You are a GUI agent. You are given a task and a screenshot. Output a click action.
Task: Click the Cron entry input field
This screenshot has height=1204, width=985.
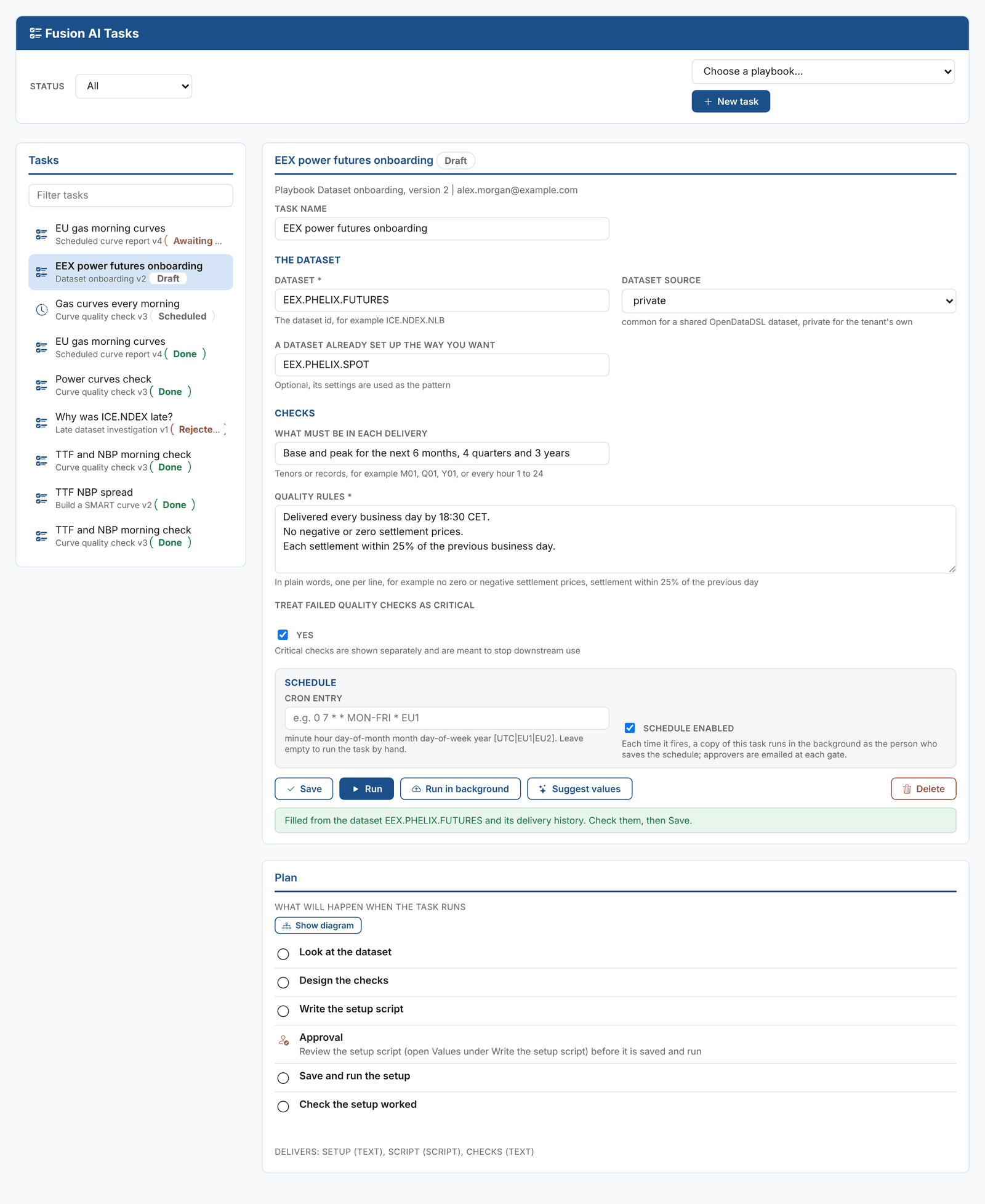(447, 718)
